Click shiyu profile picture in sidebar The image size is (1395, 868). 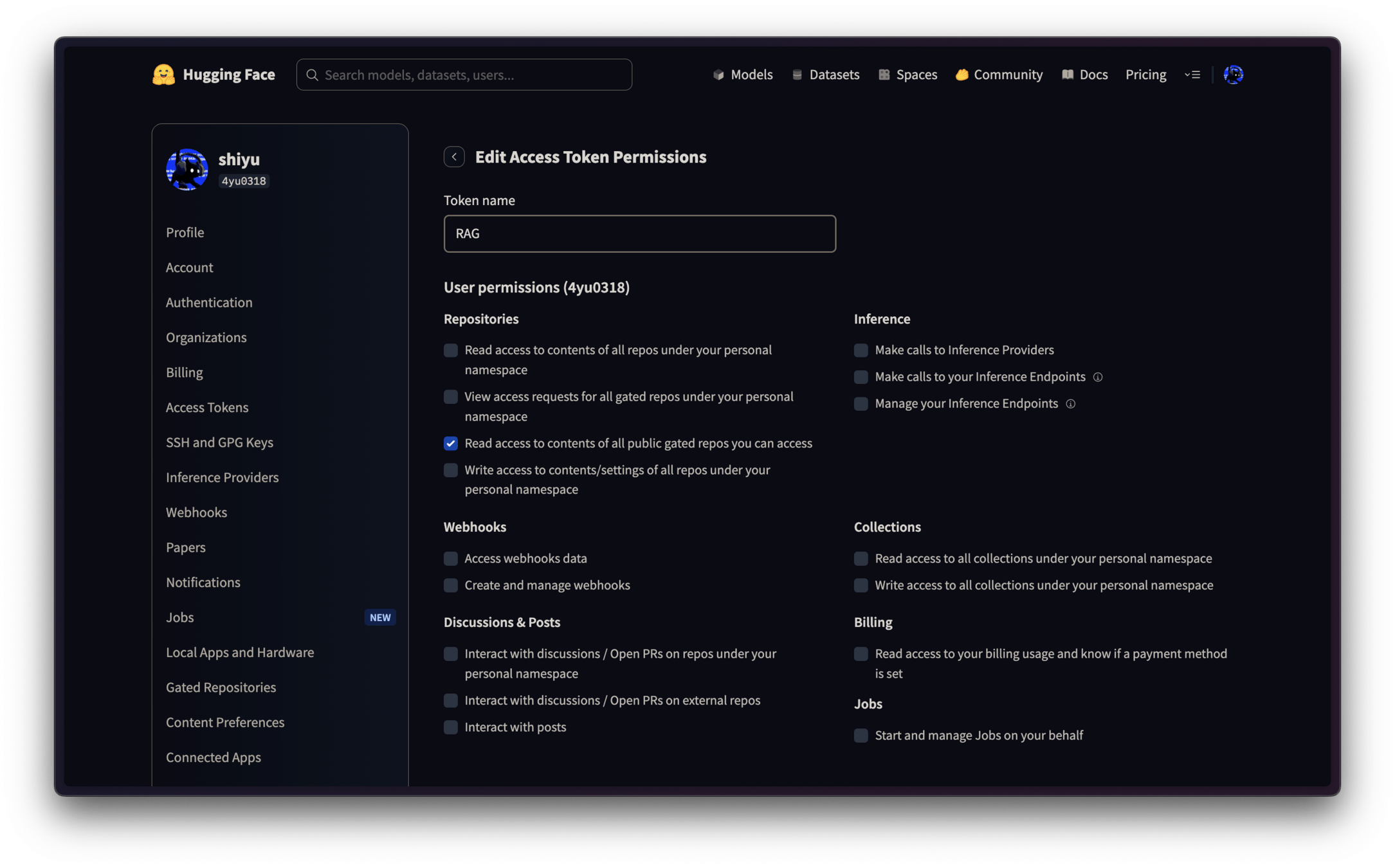point(187,170)
